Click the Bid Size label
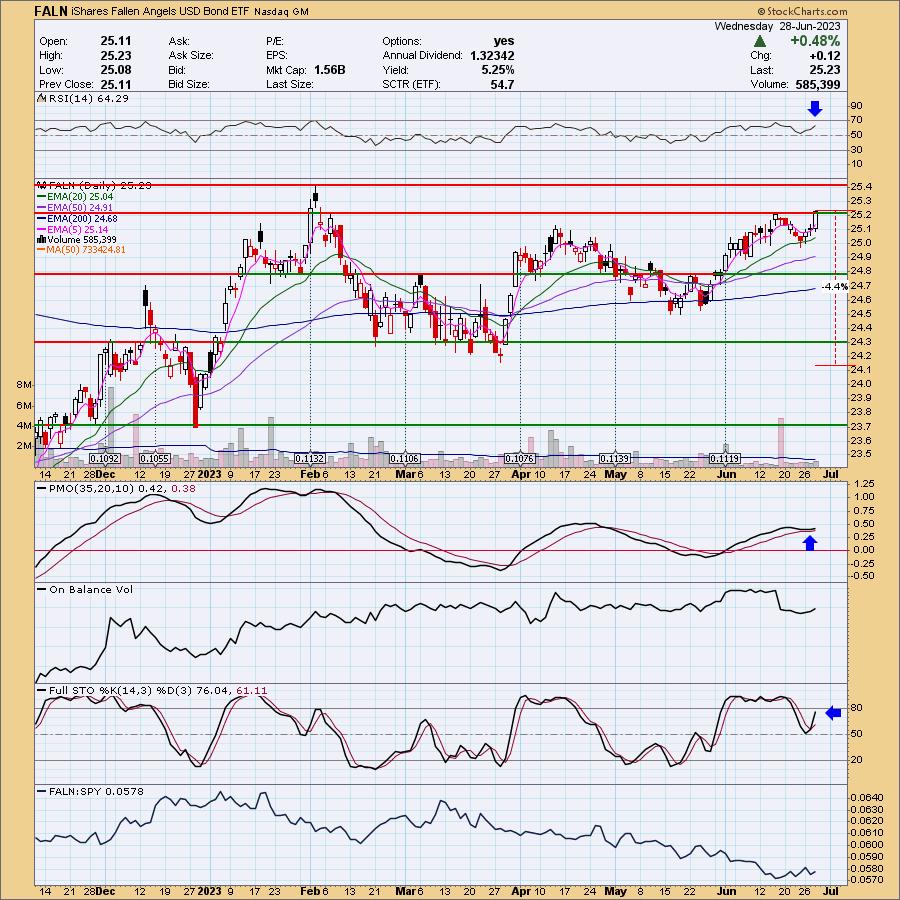 (x=189, y=84)
